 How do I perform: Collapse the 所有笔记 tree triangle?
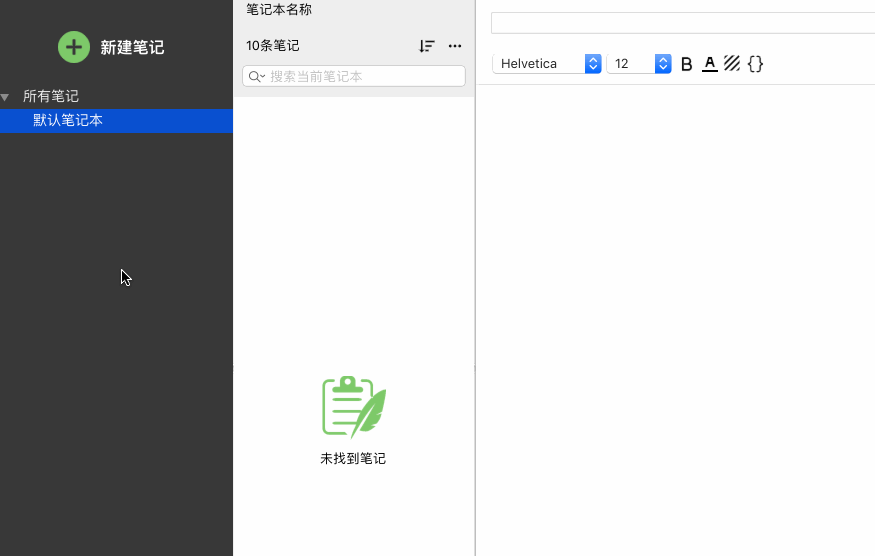[5, 97]
